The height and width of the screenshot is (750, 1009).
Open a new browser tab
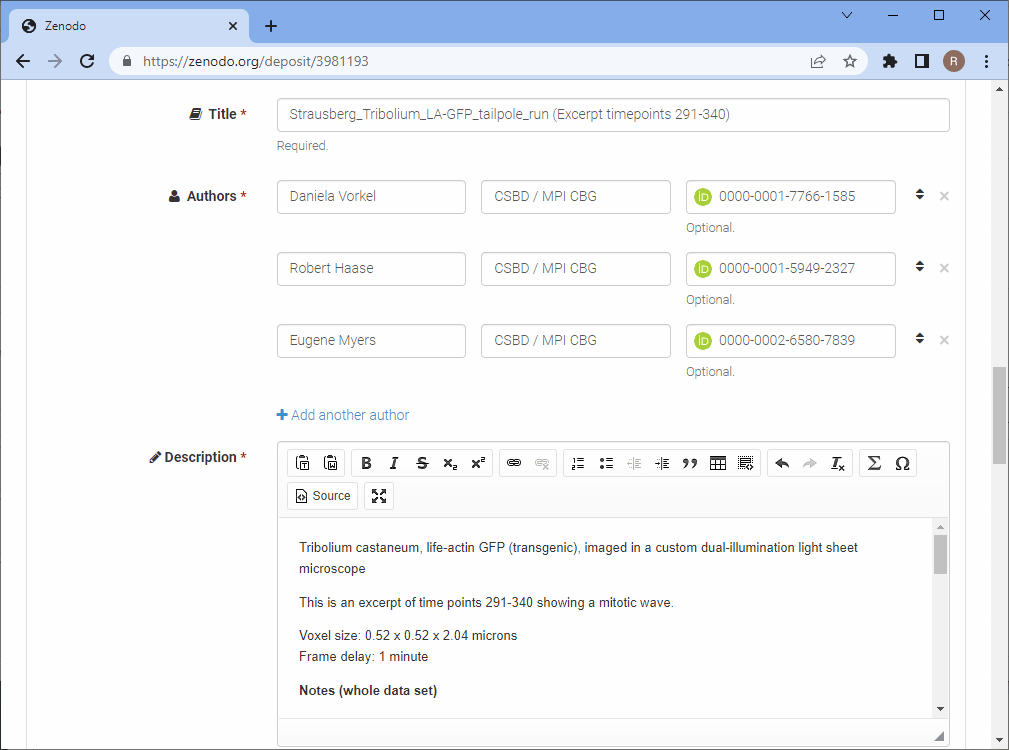click(270, 26)
